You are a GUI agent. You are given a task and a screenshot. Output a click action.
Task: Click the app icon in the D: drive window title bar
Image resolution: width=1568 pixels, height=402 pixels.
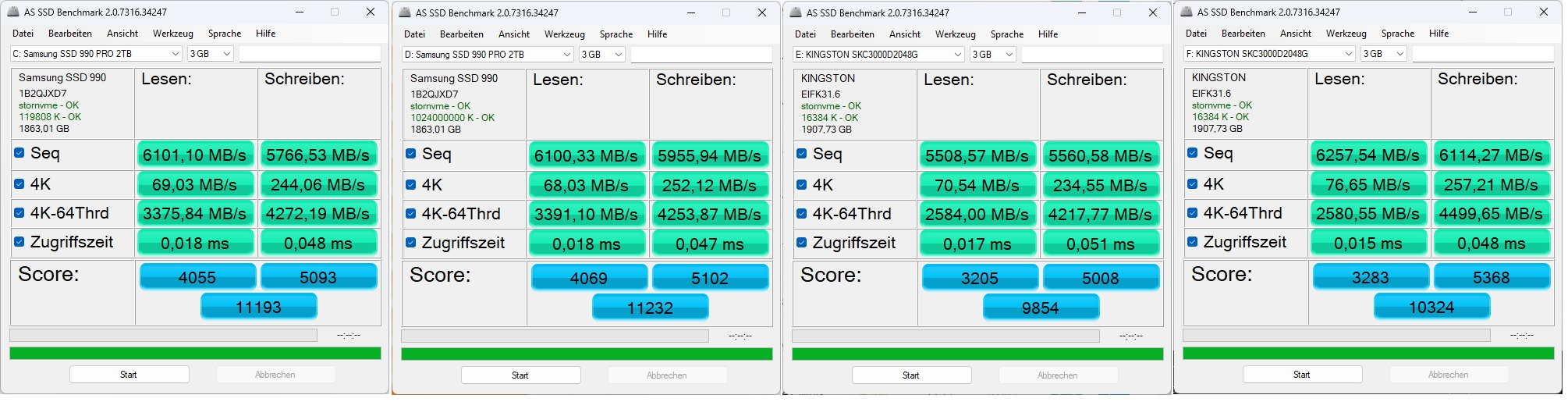pyautogui.click(x=405, y=13)
